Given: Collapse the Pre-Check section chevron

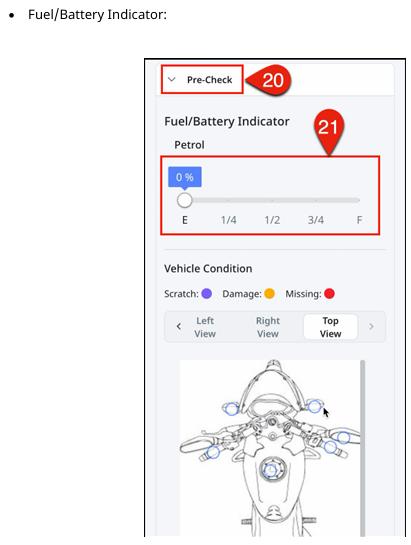Looking at the screenshot, I should [x=171, y=80].
